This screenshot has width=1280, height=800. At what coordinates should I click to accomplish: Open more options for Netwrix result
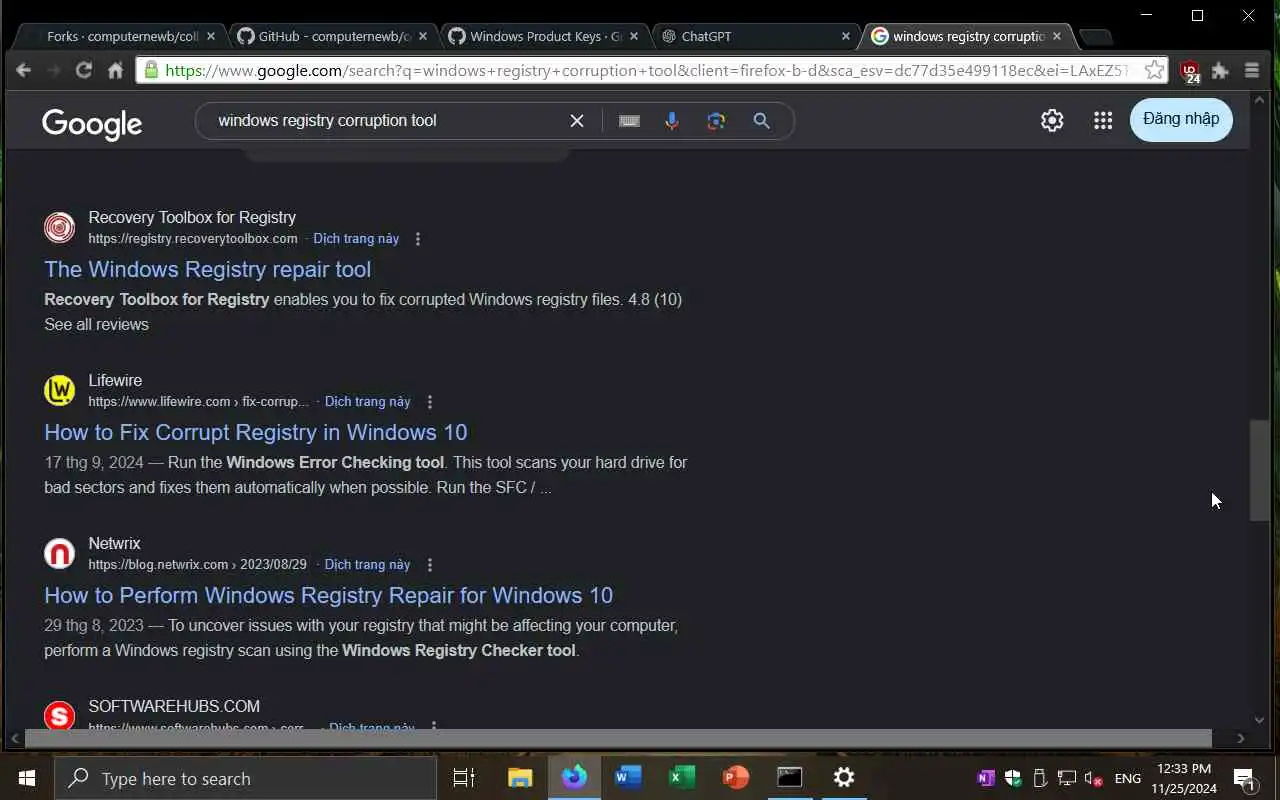pos(430,565)
